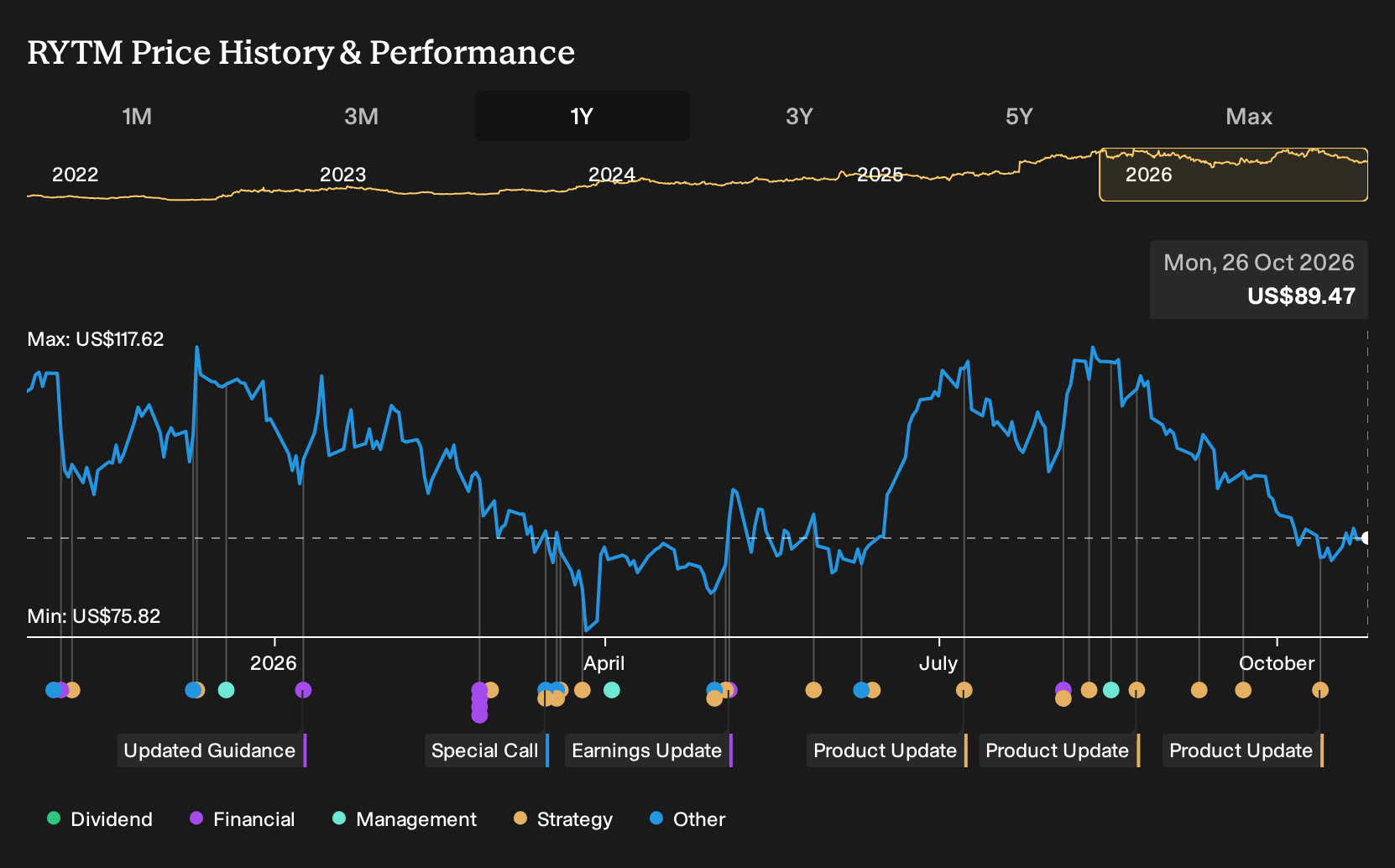The image size is (1395, 868).
Task: Click the purple Financial marker after 2026 label
Action: coord(303,690)
